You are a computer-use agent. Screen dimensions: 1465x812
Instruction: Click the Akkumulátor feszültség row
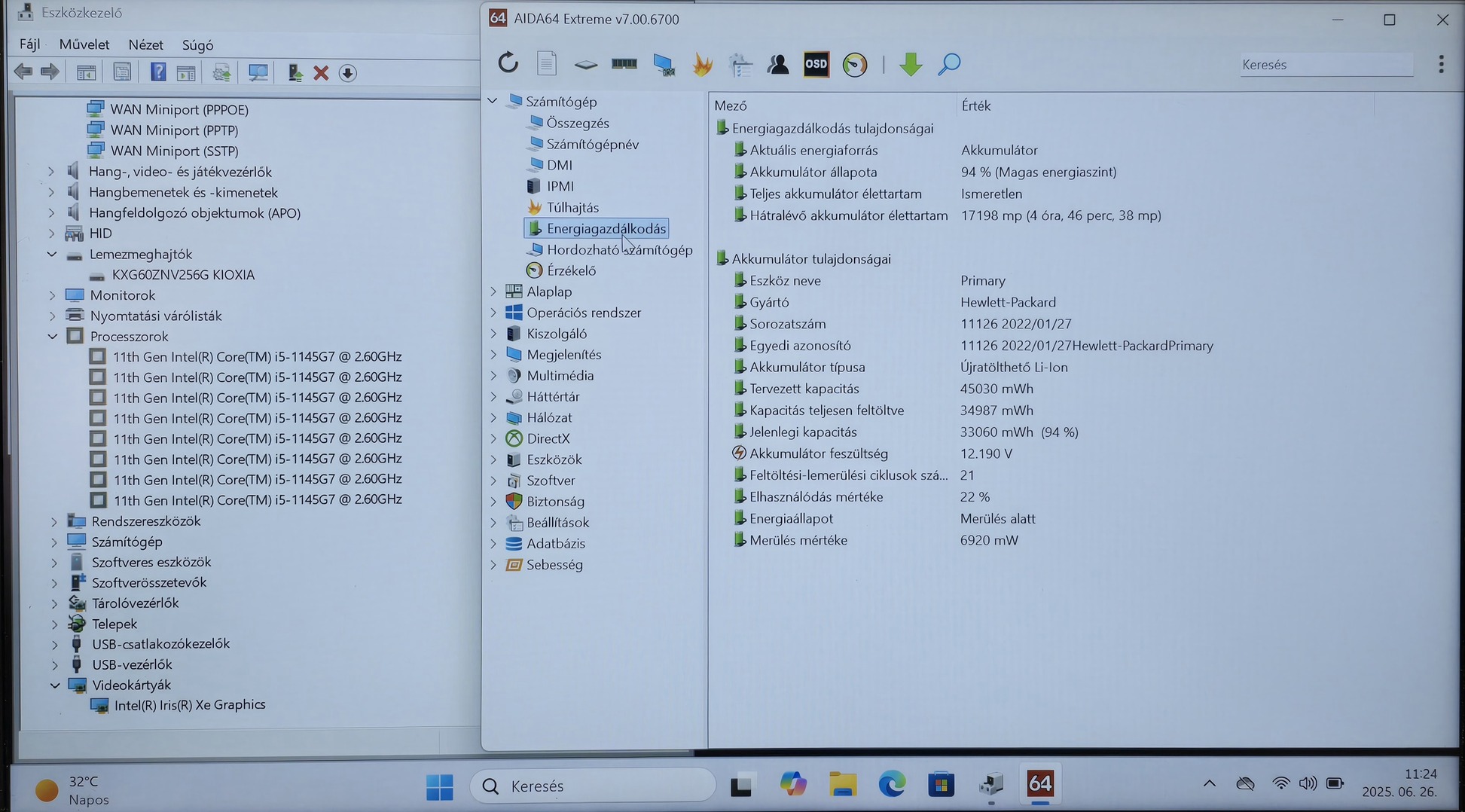click(x=872, y=453)
